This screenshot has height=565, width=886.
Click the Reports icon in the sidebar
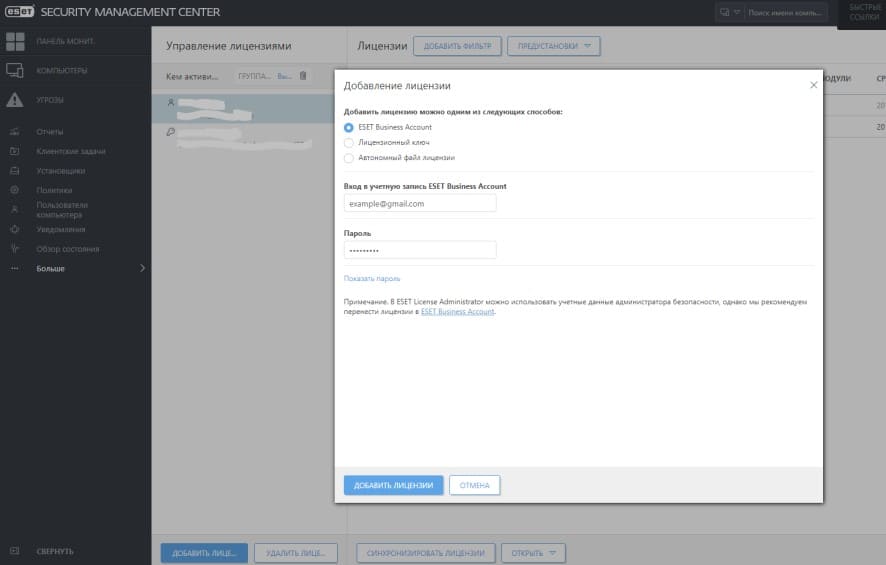(15, 132)
